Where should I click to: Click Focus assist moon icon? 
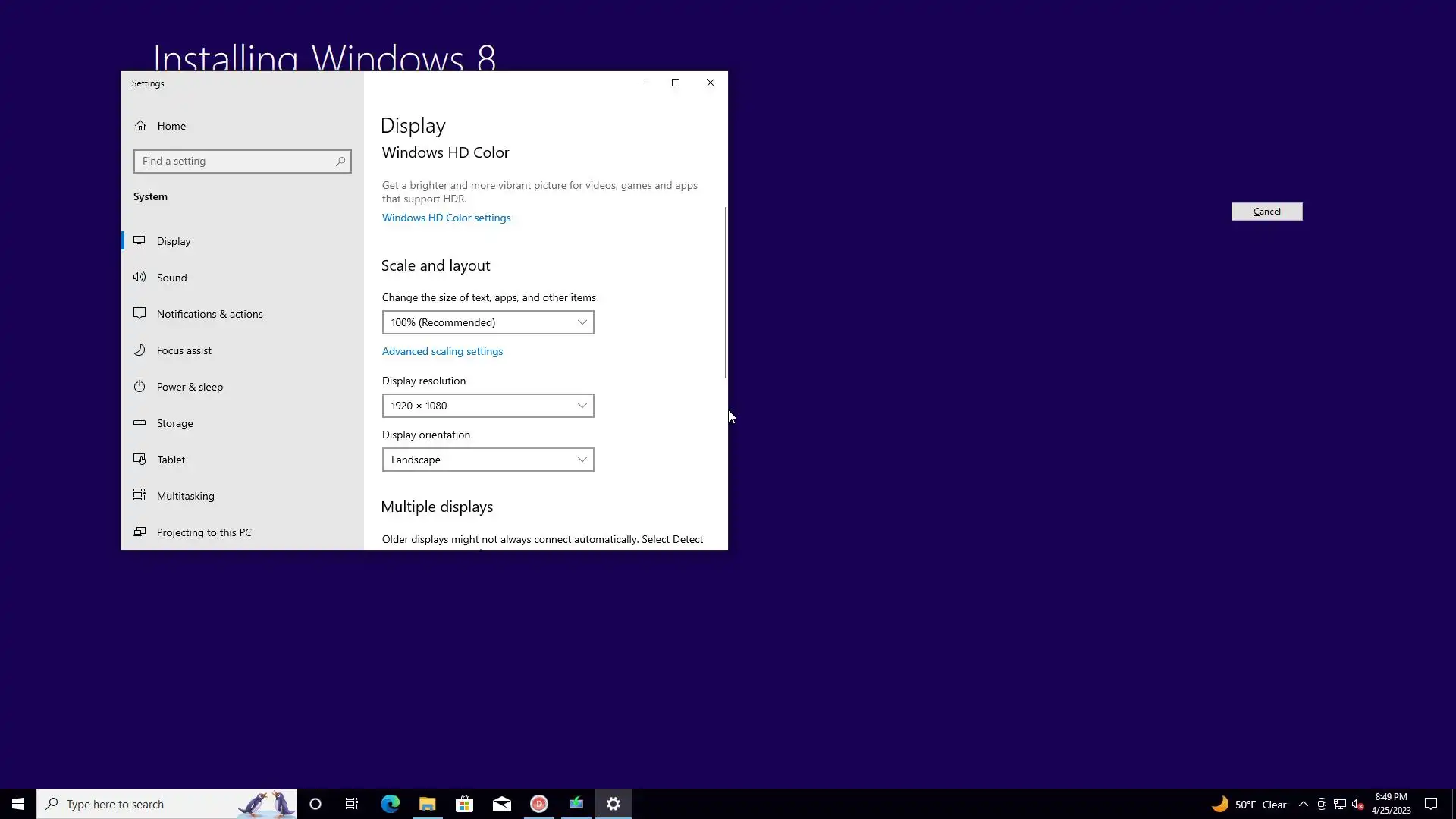click(x=140, y=350)
